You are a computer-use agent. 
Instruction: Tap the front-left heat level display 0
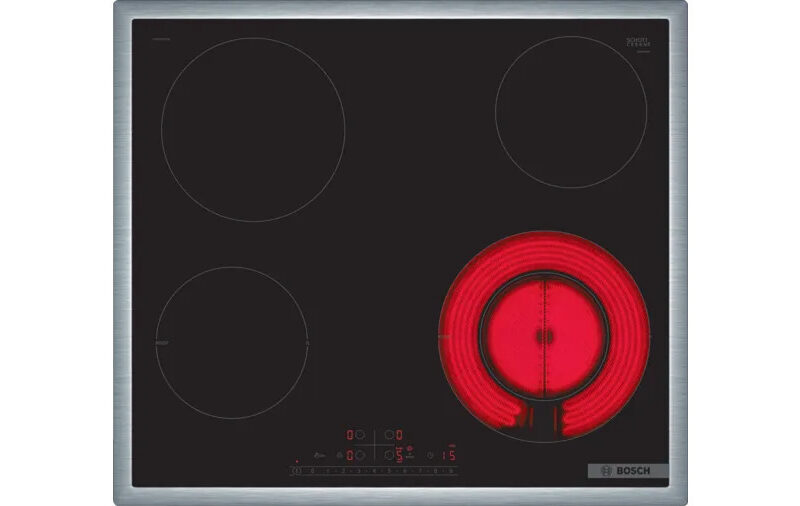coord(350,455)
